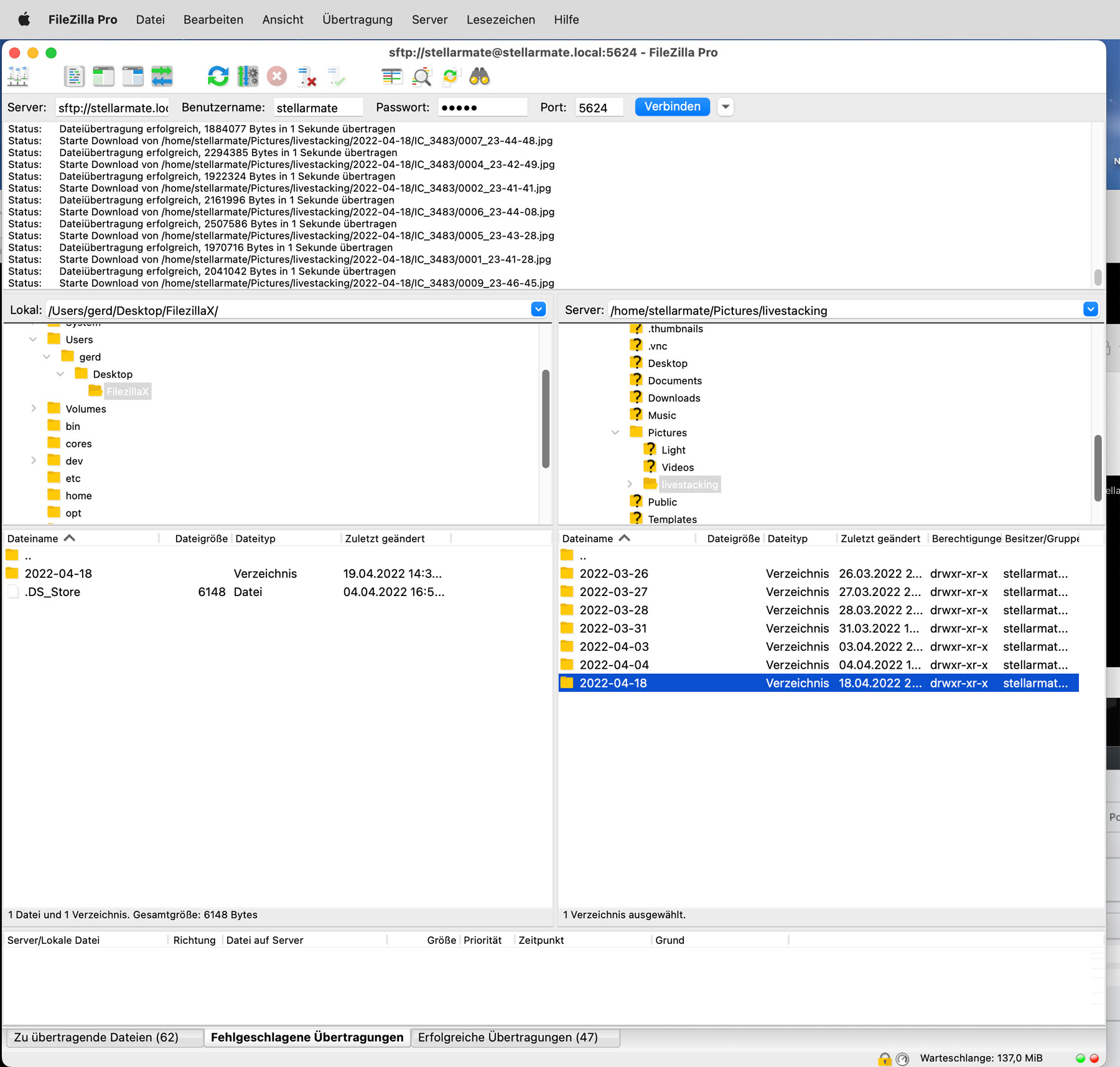This screenshot has height=1067, width=1120.
Task: Collapse the Users folder in local tree
Action: coord(33,339)
